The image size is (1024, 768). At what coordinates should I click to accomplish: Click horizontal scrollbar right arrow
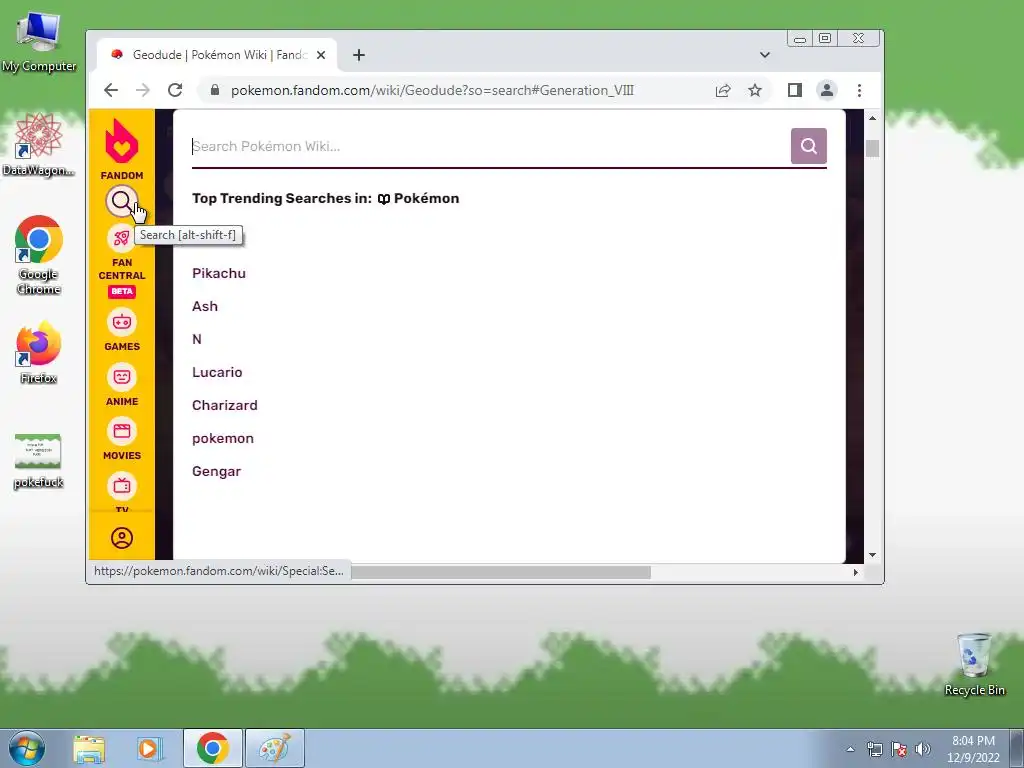(x=856, y=572)
